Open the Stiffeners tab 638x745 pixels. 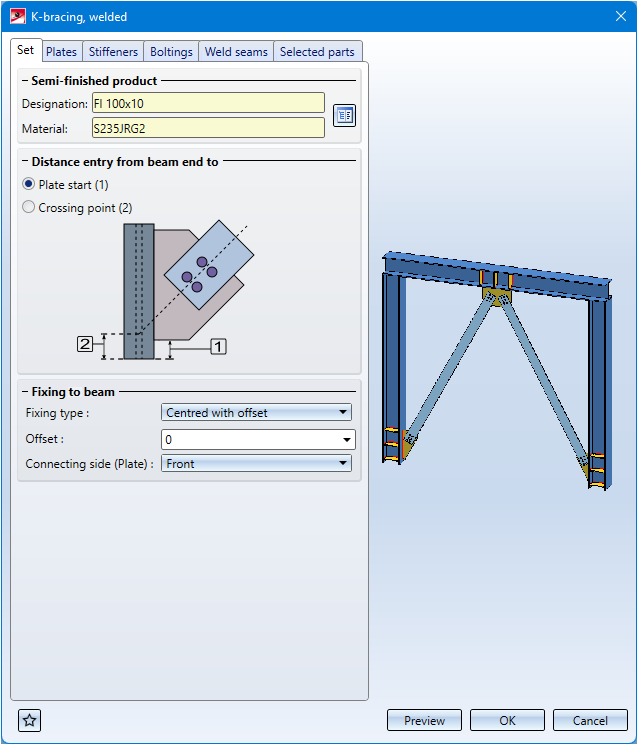[113, 51]
